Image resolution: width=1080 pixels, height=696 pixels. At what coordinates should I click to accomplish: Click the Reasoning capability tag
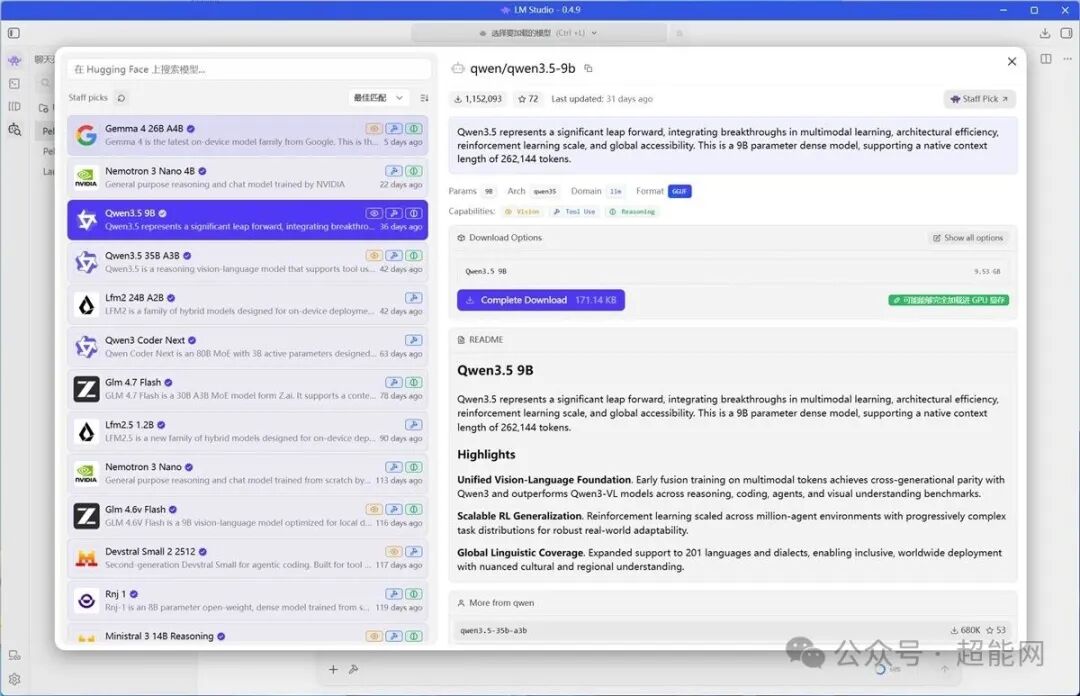coord(632,212)
